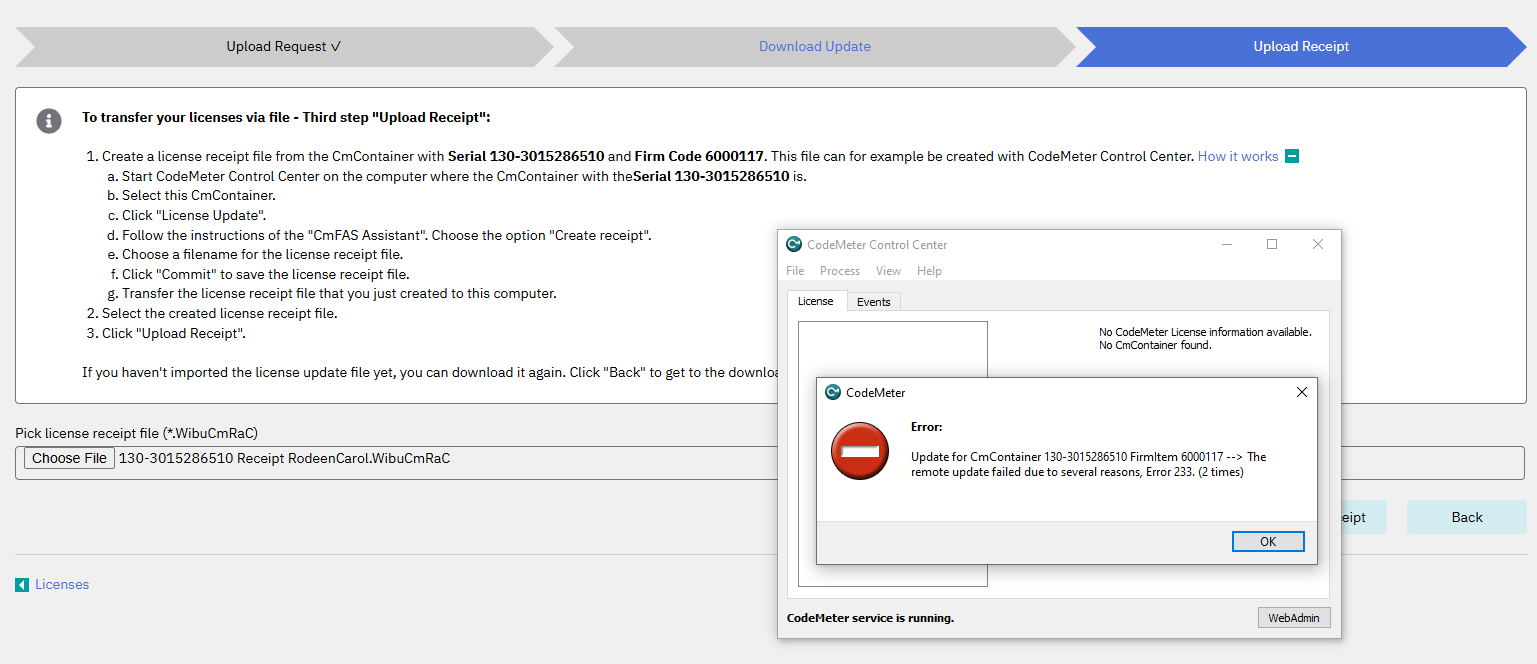Open Help menu in Control Center
Screen dimensions: 1537x664
929,271
